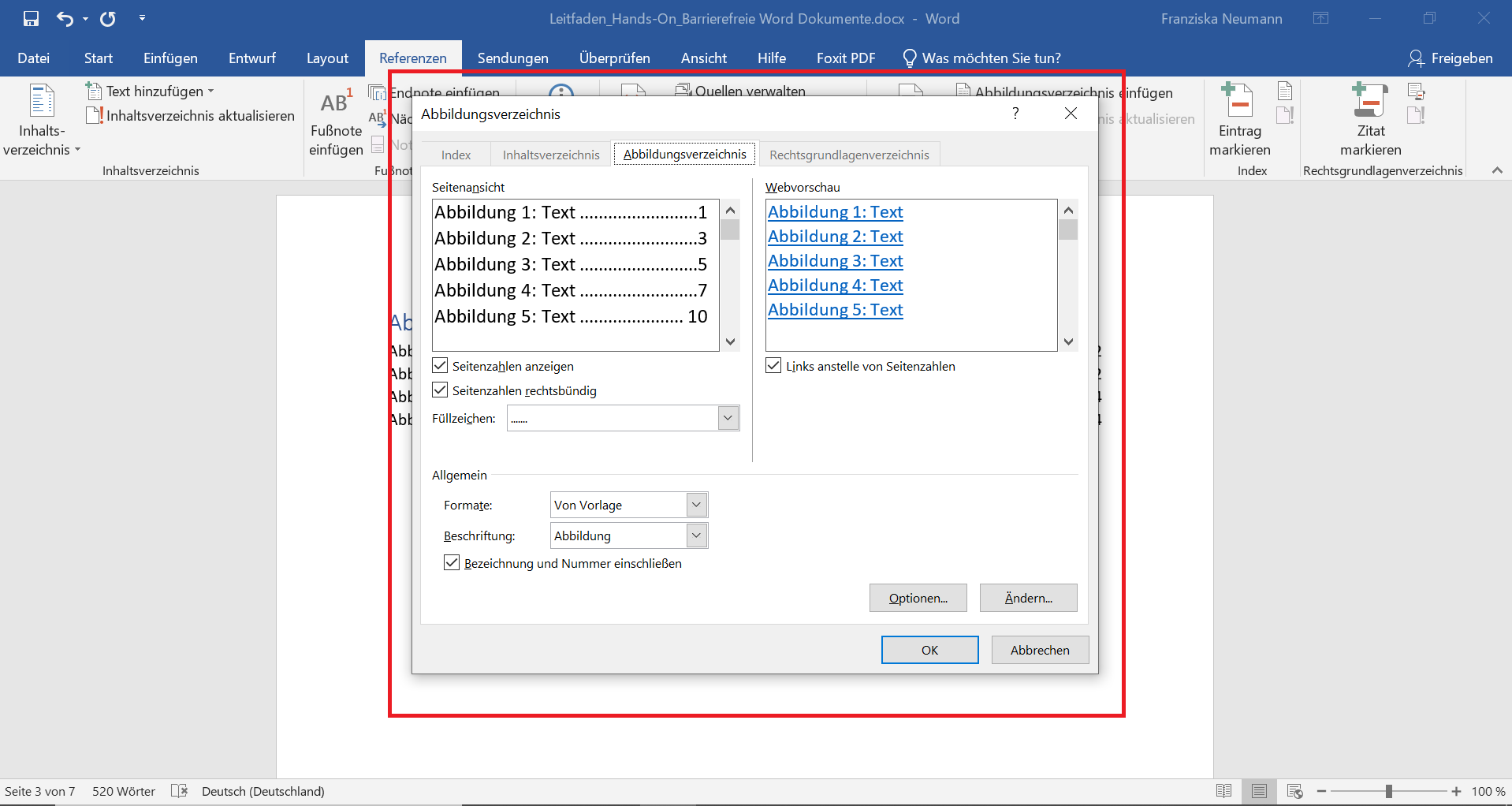Click the Inhaltsverzeichnis icon in ribbon
Screen dimensions: 1512x806
pos(41,103)
